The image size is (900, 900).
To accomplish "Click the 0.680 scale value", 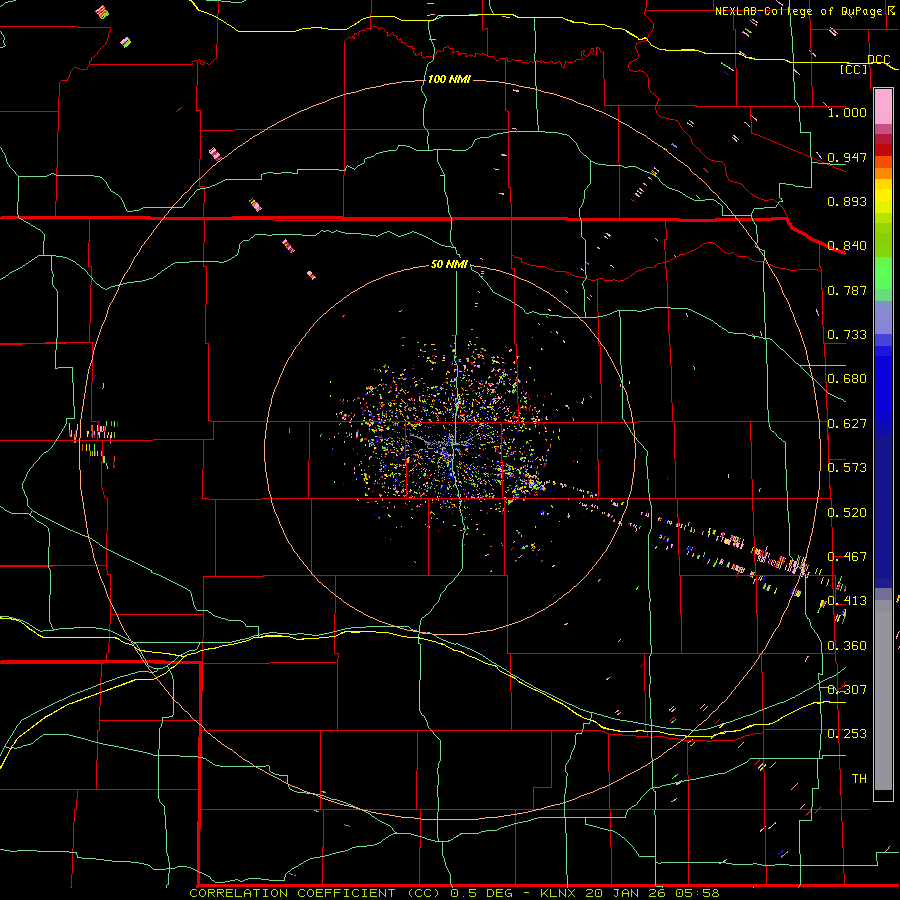I will [x=847, y=379].
